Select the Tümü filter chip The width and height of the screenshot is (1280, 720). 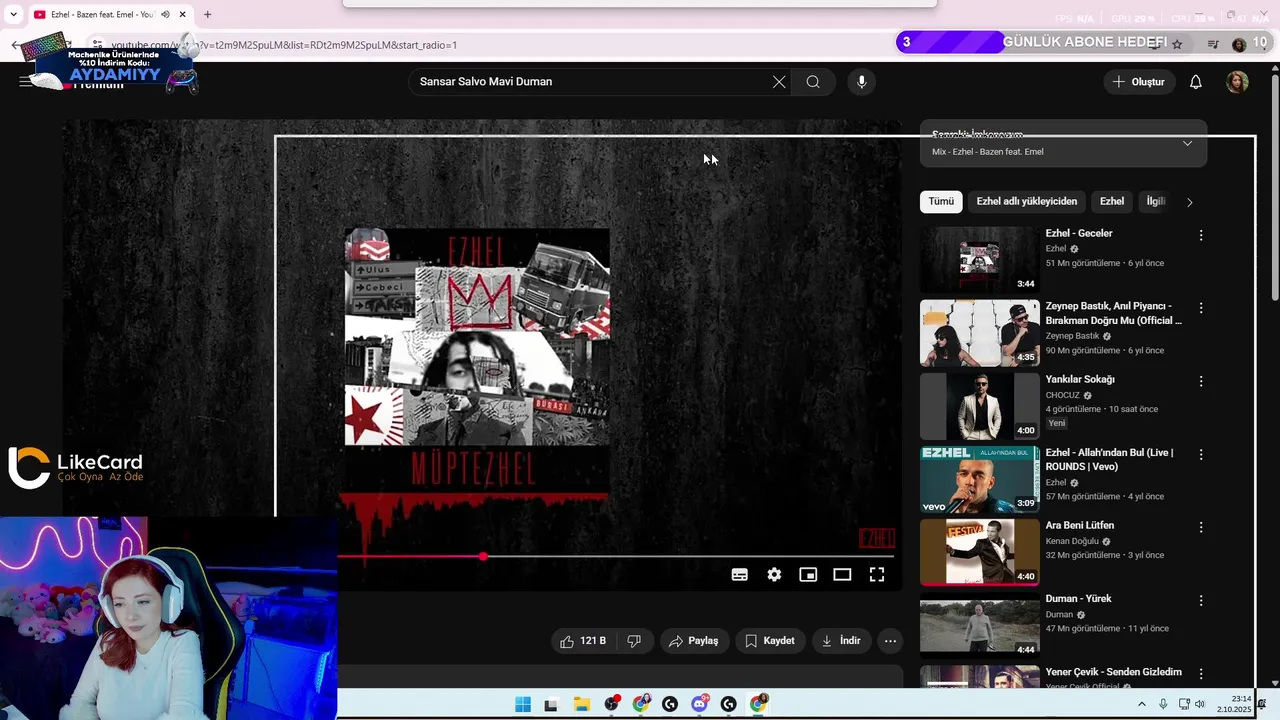click(x=941, y=202)
